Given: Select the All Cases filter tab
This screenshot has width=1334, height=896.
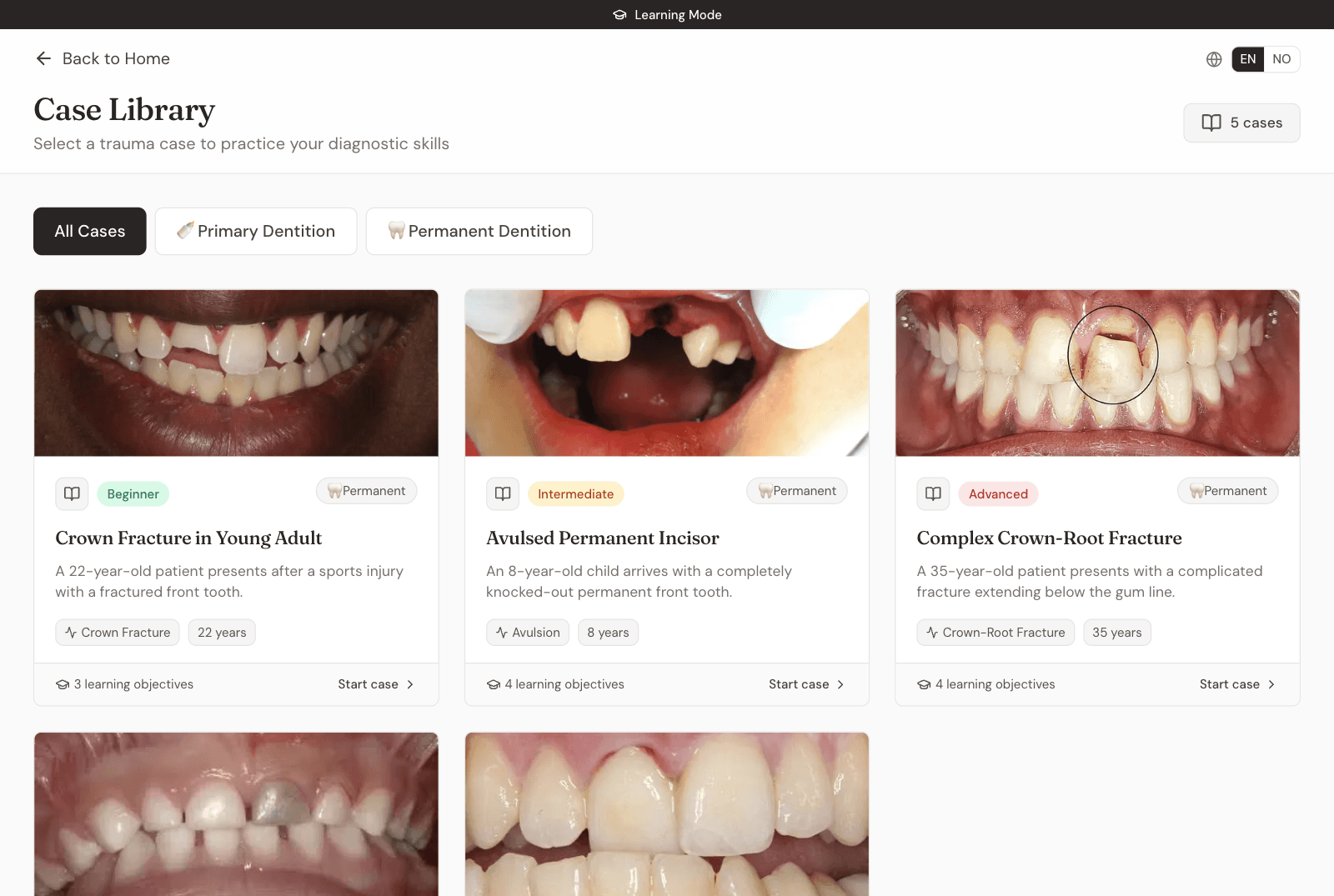Looking at the screenshot, I should point(90,231).
